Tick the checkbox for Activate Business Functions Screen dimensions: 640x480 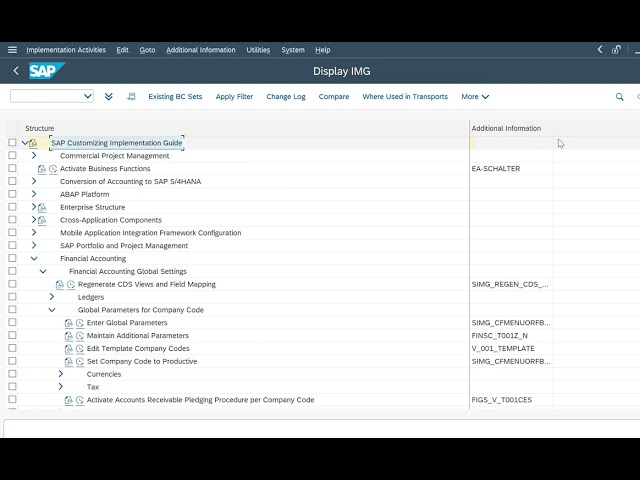point(12,168)
